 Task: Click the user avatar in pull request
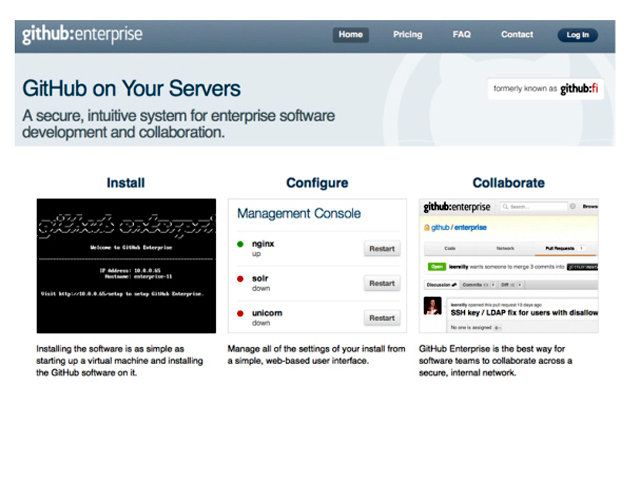(x=433, y=306)
